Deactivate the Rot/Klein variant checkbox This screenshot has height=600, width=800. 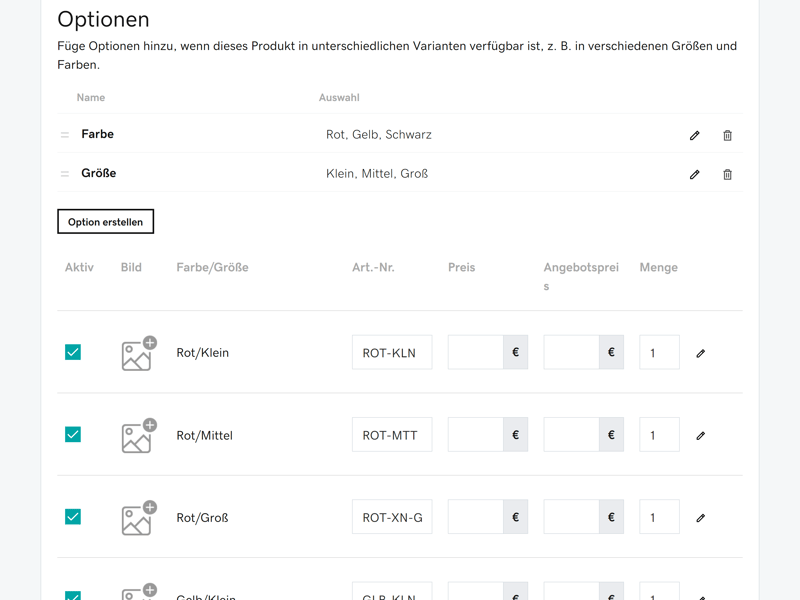73,352
